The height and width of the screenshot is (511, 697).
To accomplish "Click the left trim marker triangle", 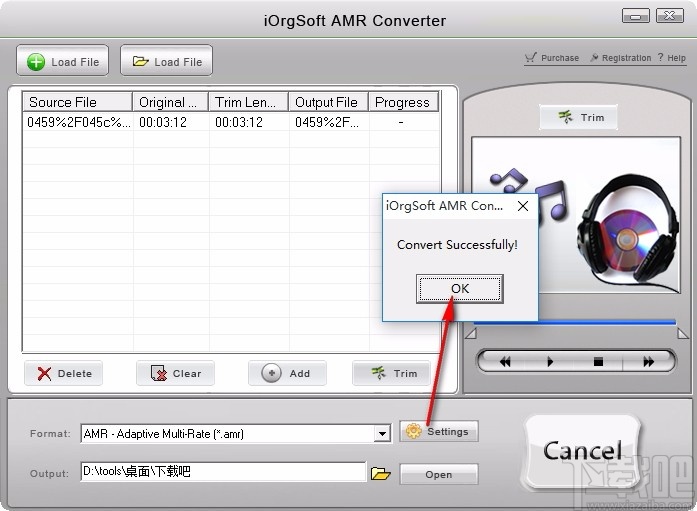I will coord(471,334).
